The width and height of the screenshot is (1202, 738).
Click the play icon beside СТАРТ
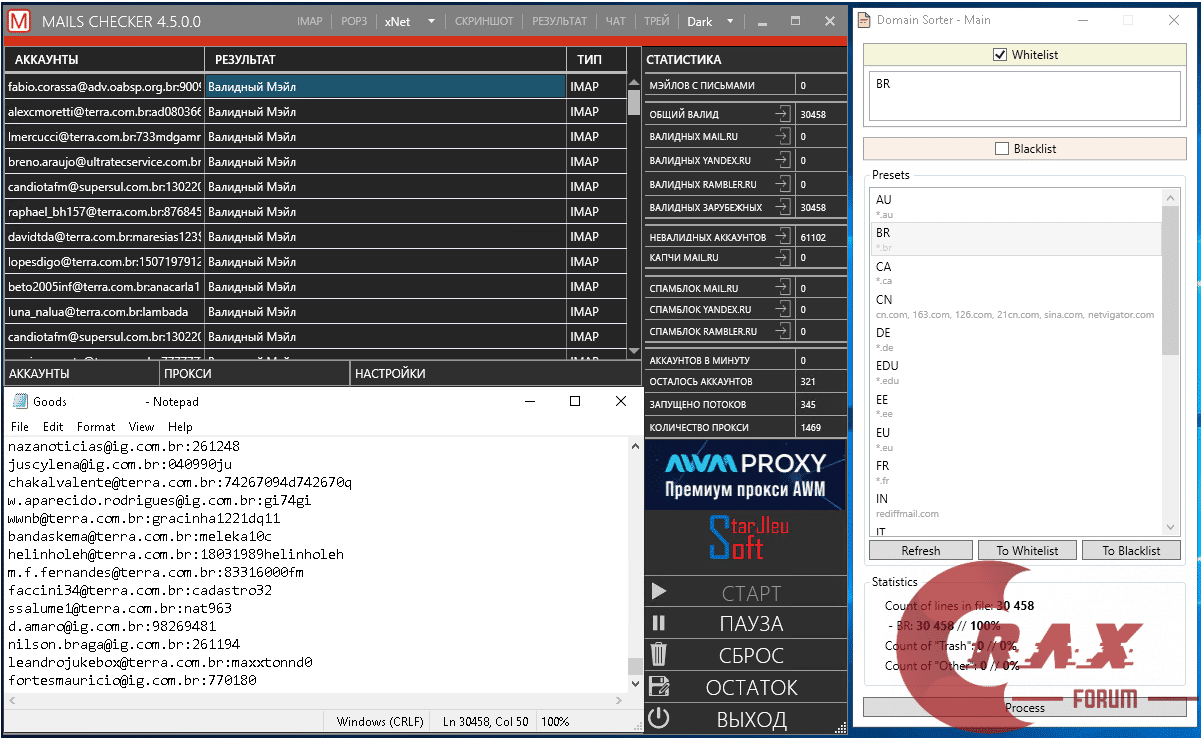tap(659, 592)
